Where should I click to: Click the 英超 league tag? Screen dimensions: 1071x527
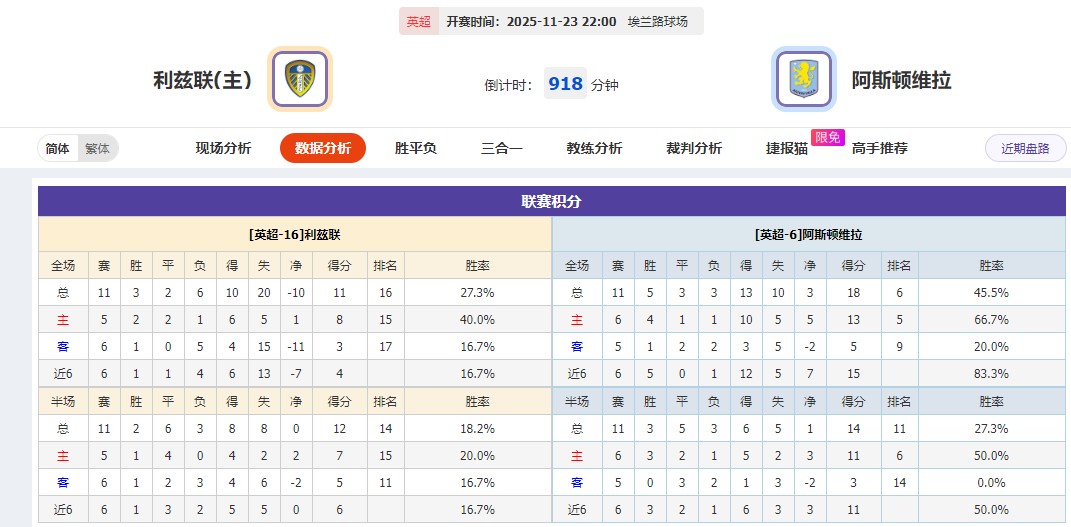point(419,21)
